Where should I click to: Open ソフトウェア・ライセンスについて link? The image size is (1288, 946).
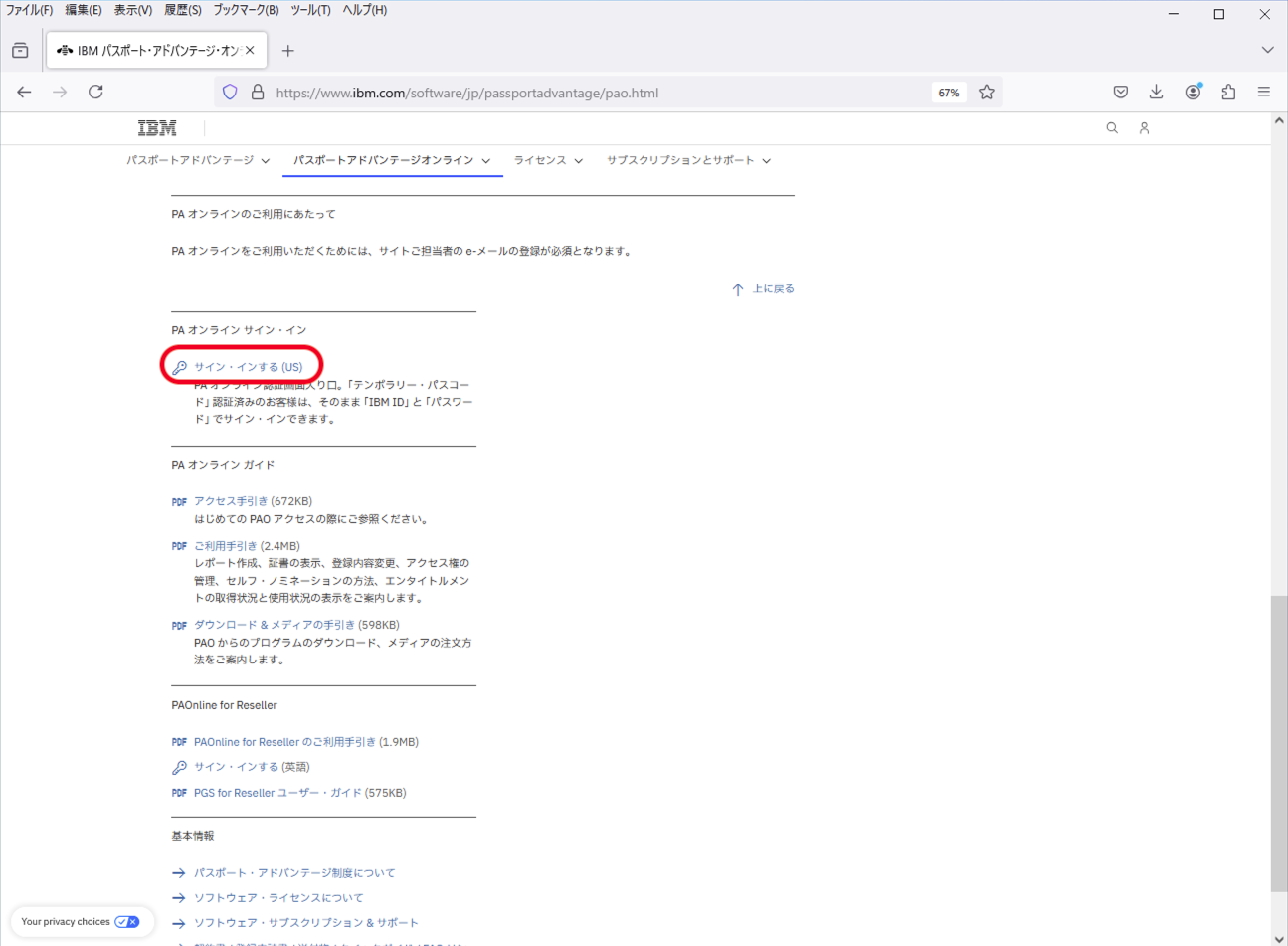pos(278,898)
